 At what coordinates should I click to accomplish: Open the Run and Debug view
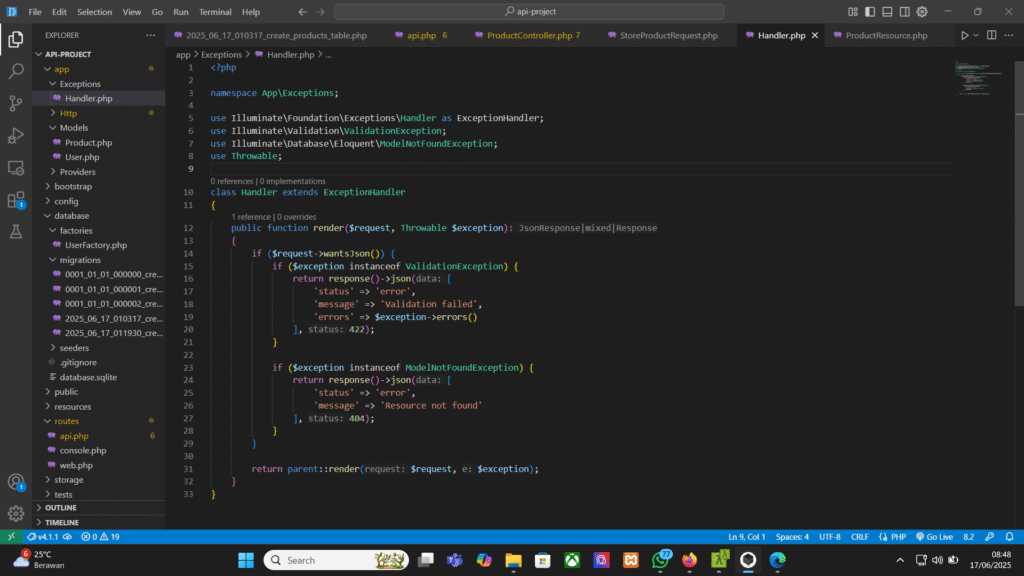tap(16, 135)
